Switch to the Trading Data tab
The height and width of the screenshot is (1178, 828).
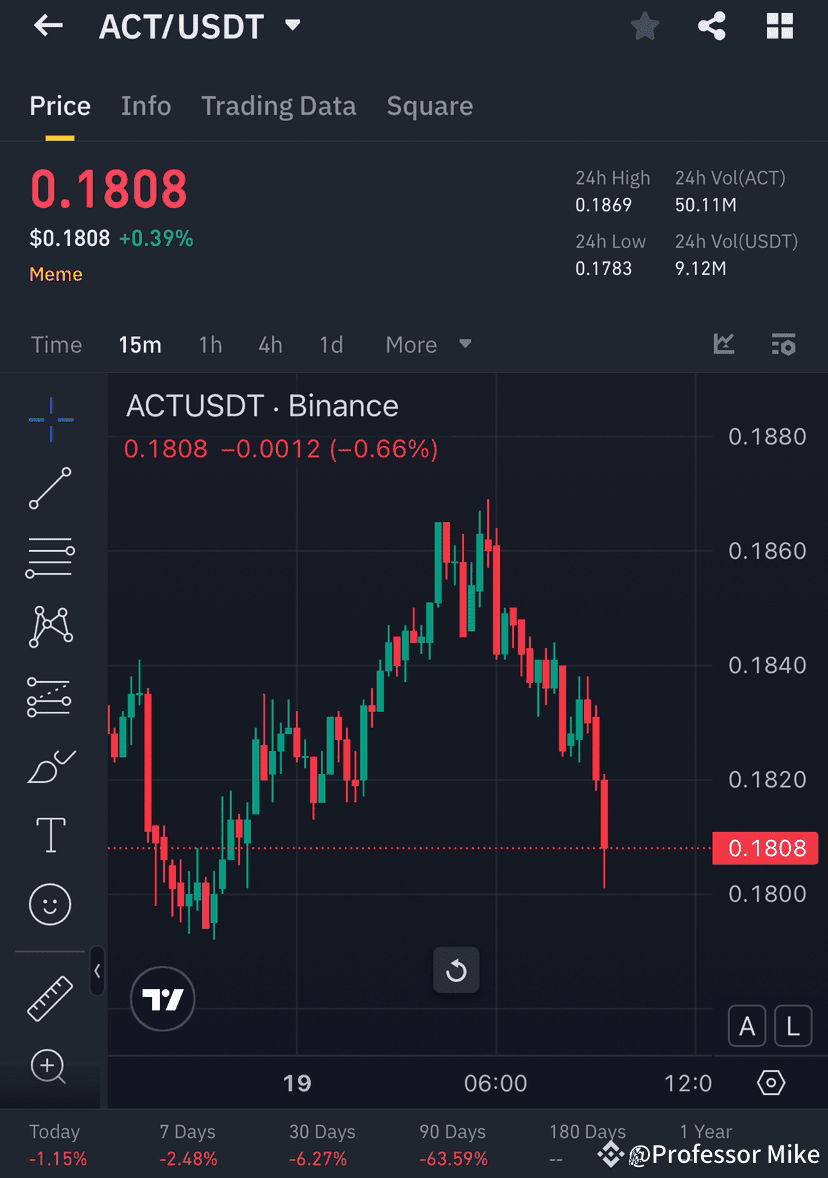click(278, 105)
